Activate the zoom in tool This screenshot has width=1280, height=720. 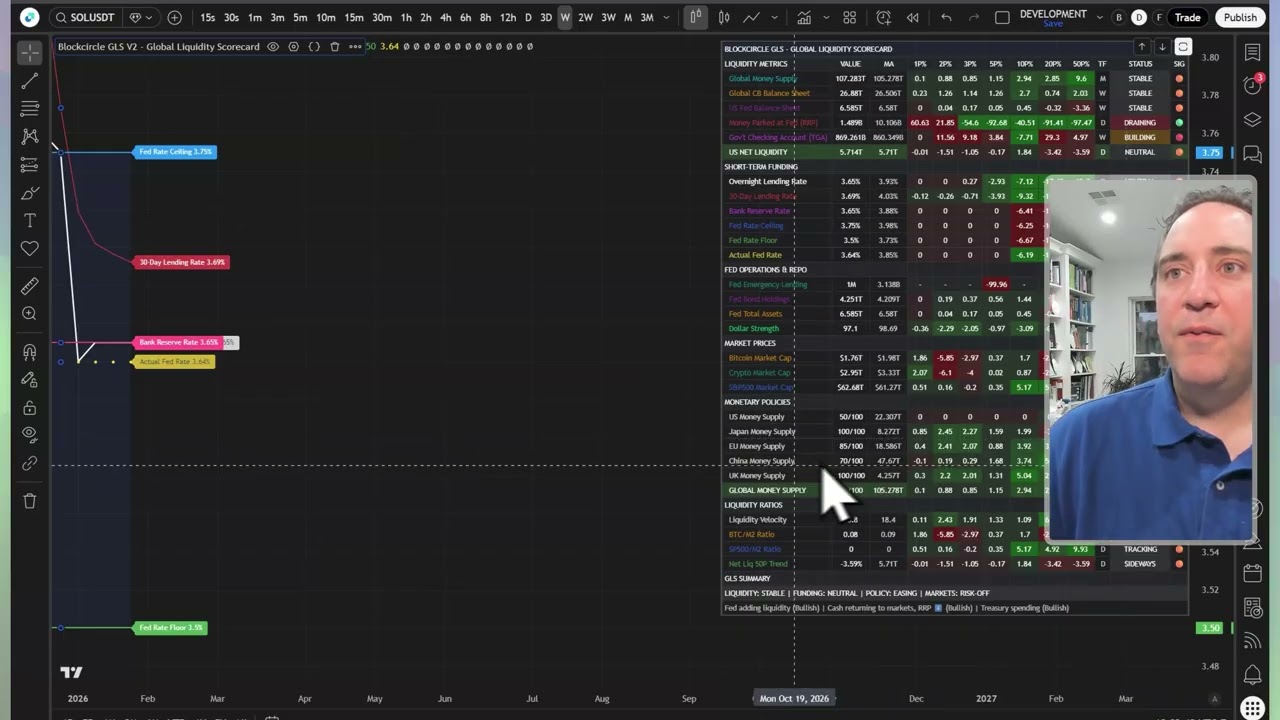point(30,314)
